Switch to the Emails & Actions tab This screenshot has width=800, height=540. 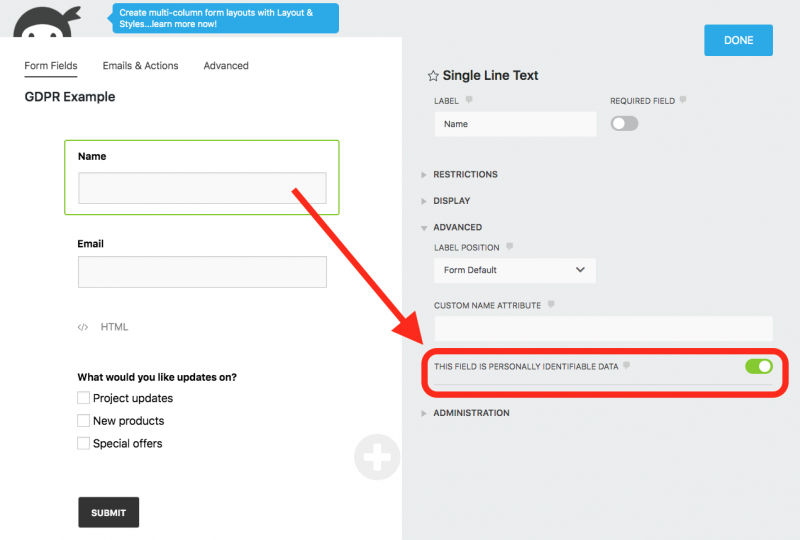click(x=140, y=66)
